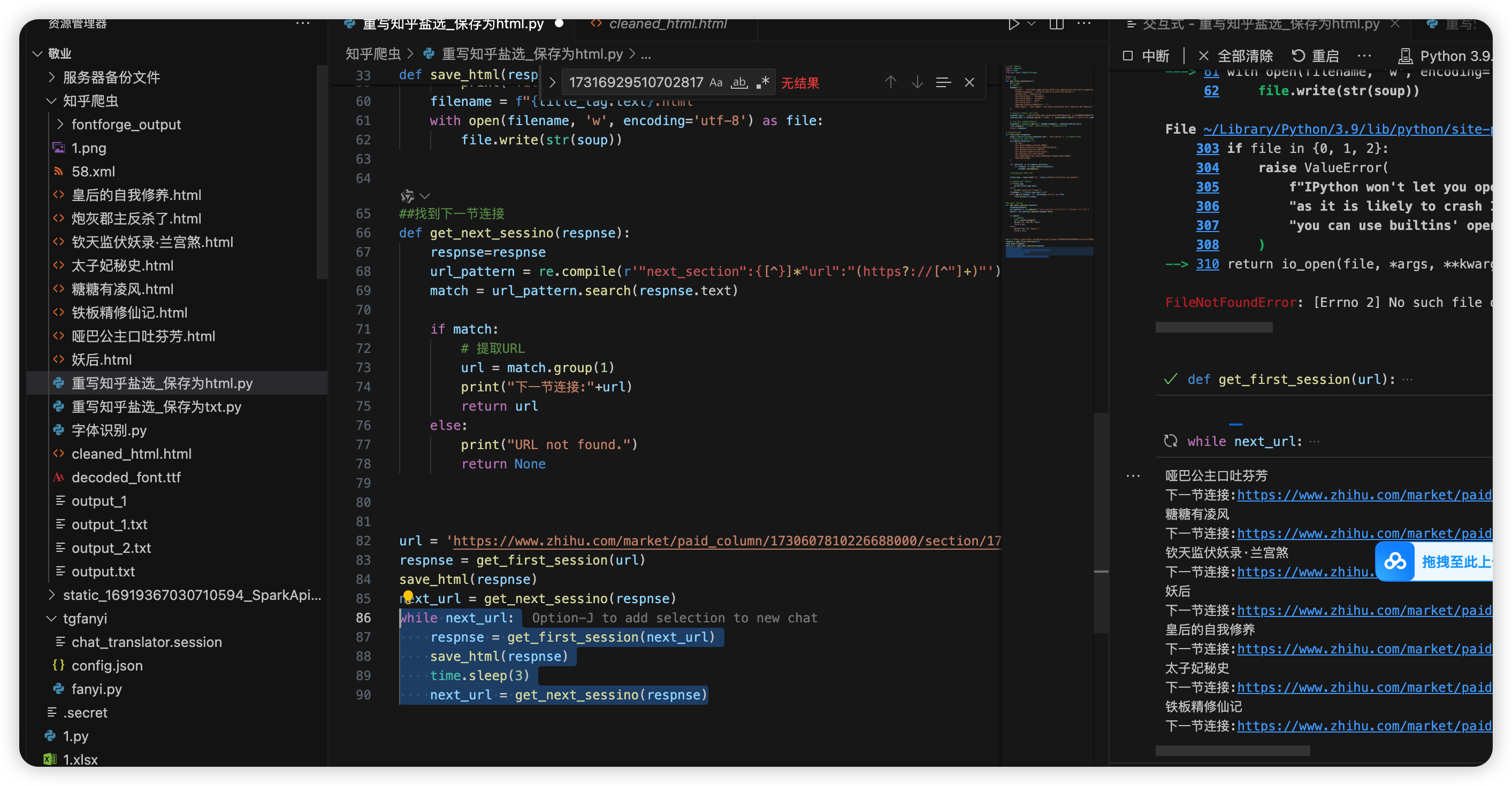This screenshot has width=1512, height=786.
Task: Split the editor right
Action: click(x=1057, y=24)
